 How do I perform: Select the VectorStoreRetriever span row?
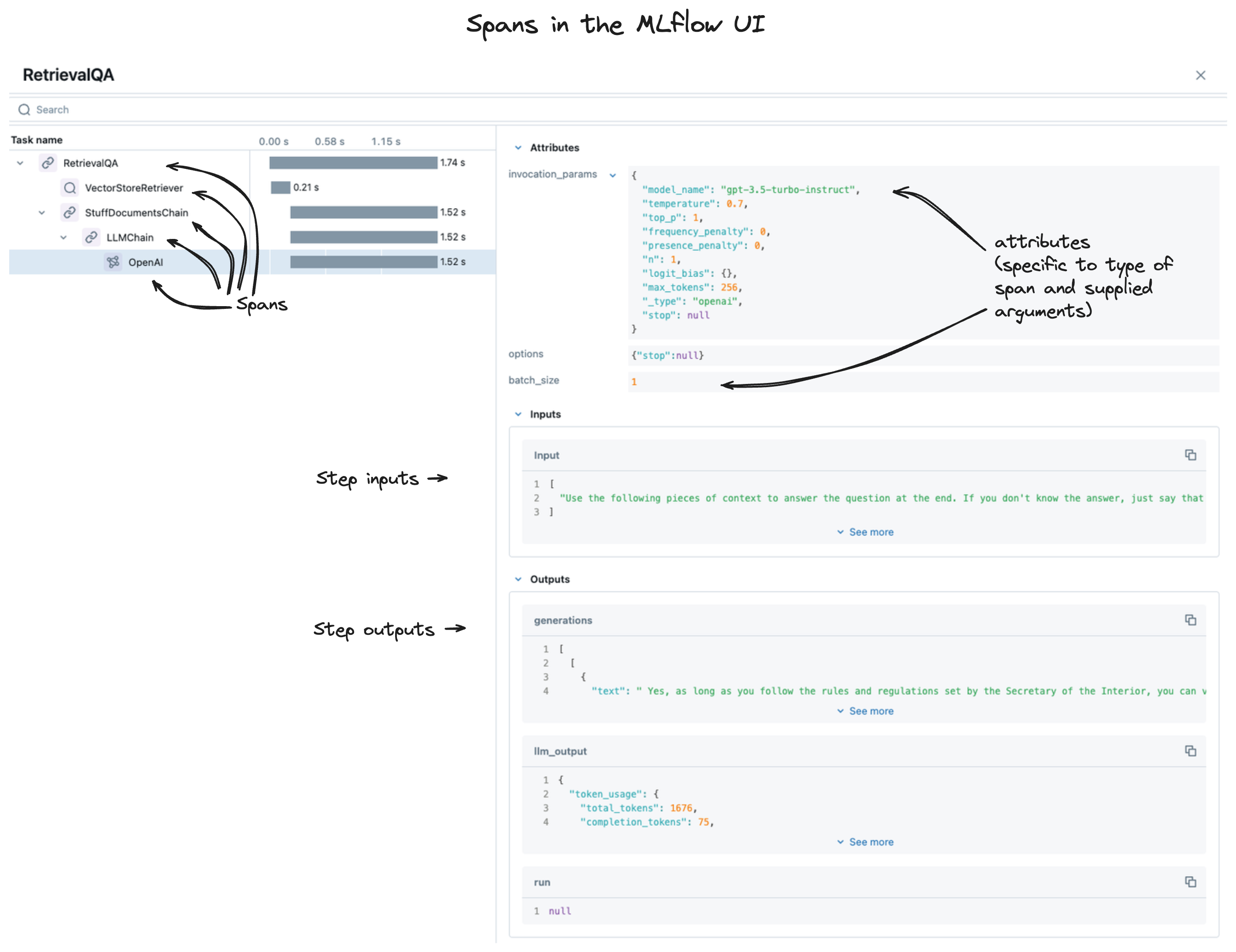(x=134, y=188)
